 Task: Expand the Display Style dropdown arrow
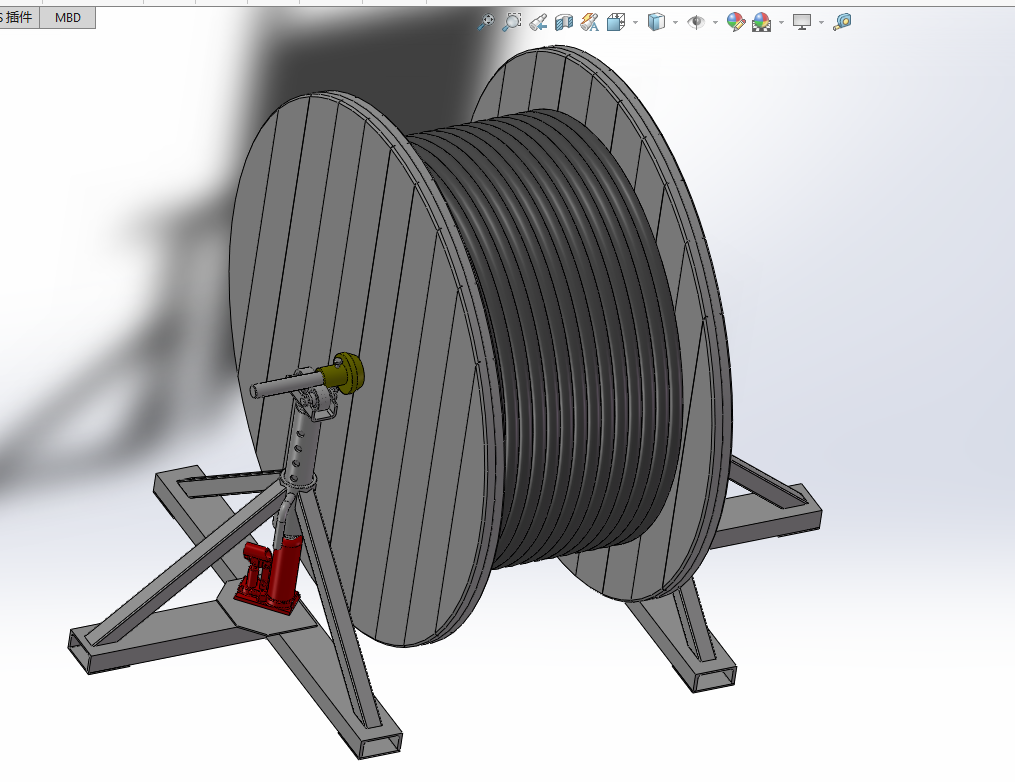coord(675,23)
